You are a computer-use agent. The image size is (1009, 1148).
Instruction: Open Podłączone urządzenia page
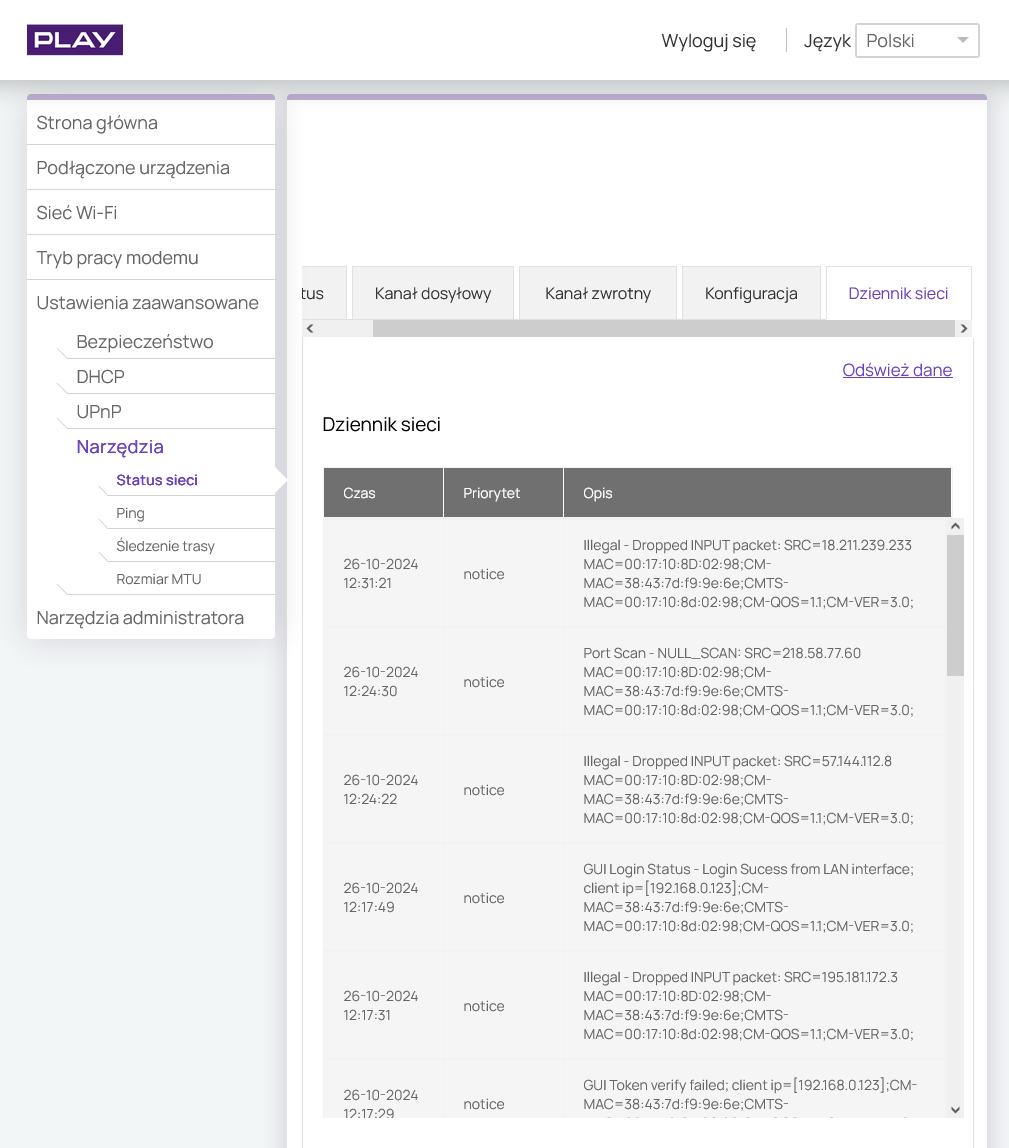[133, 168]
